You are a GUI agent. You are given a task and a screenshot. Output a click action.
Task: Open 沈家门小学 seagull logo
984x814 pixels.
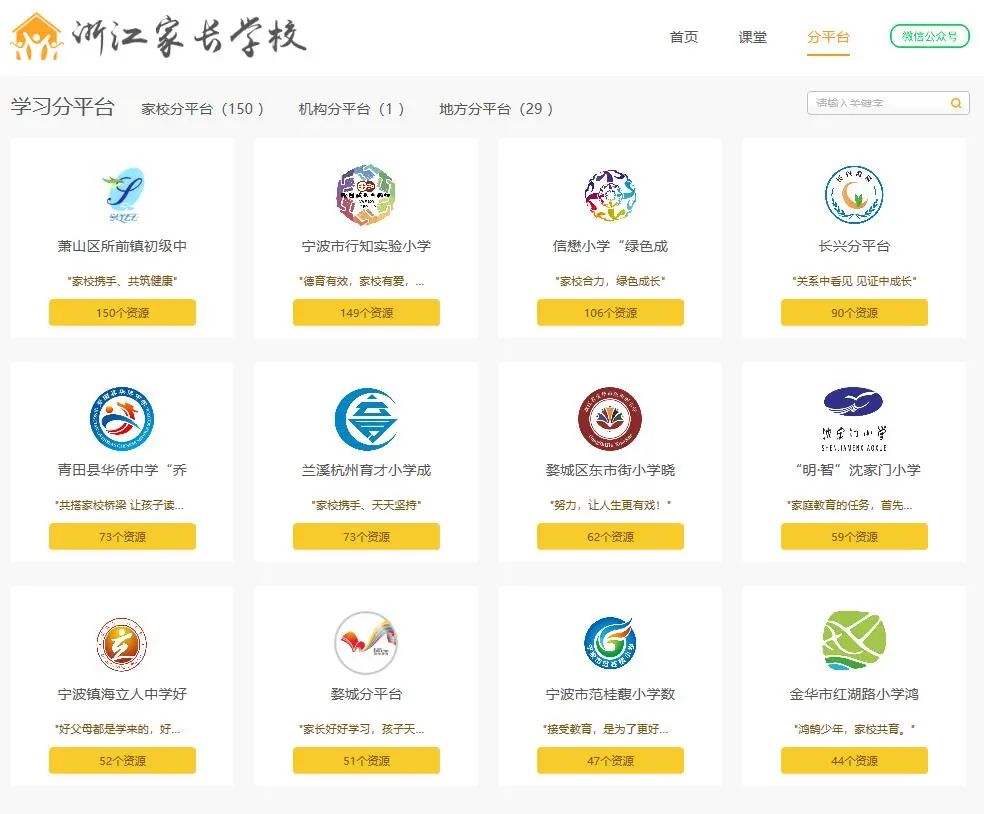tap(853, 419)
